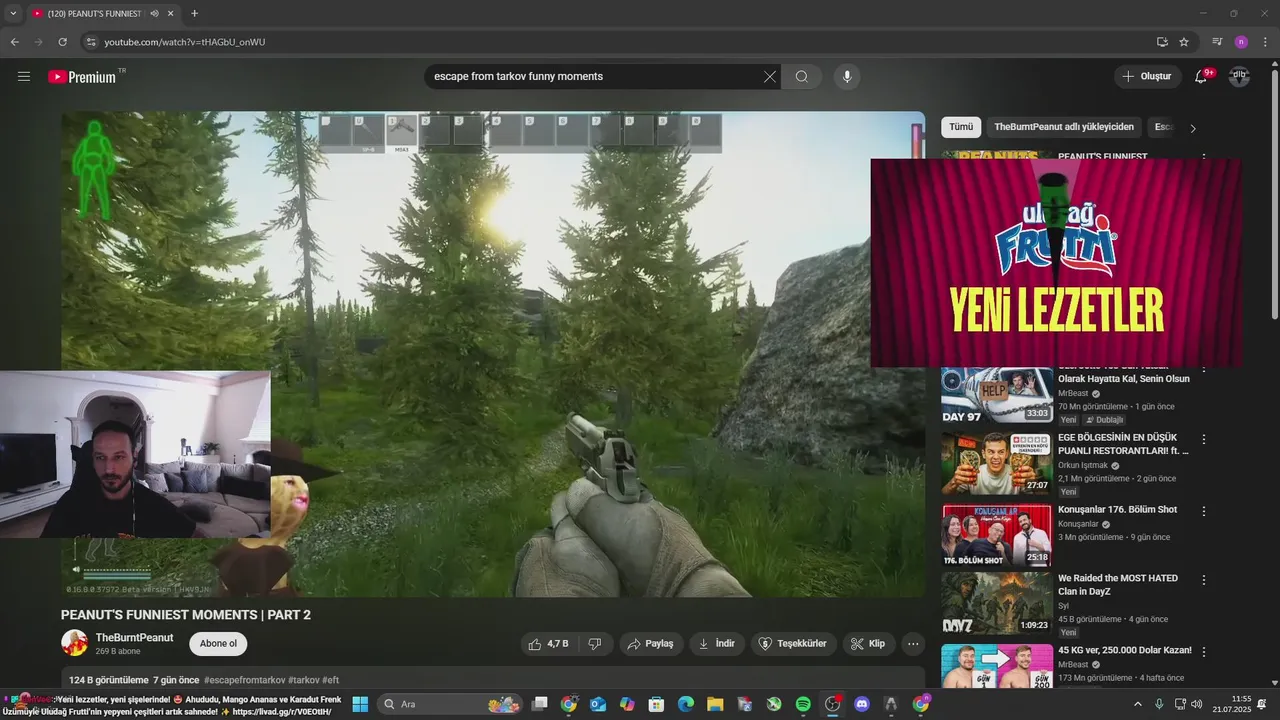Viewport: 1280px width, 720px height.
Task: Open Chrome media controls icon
Action: [1217, 42]
